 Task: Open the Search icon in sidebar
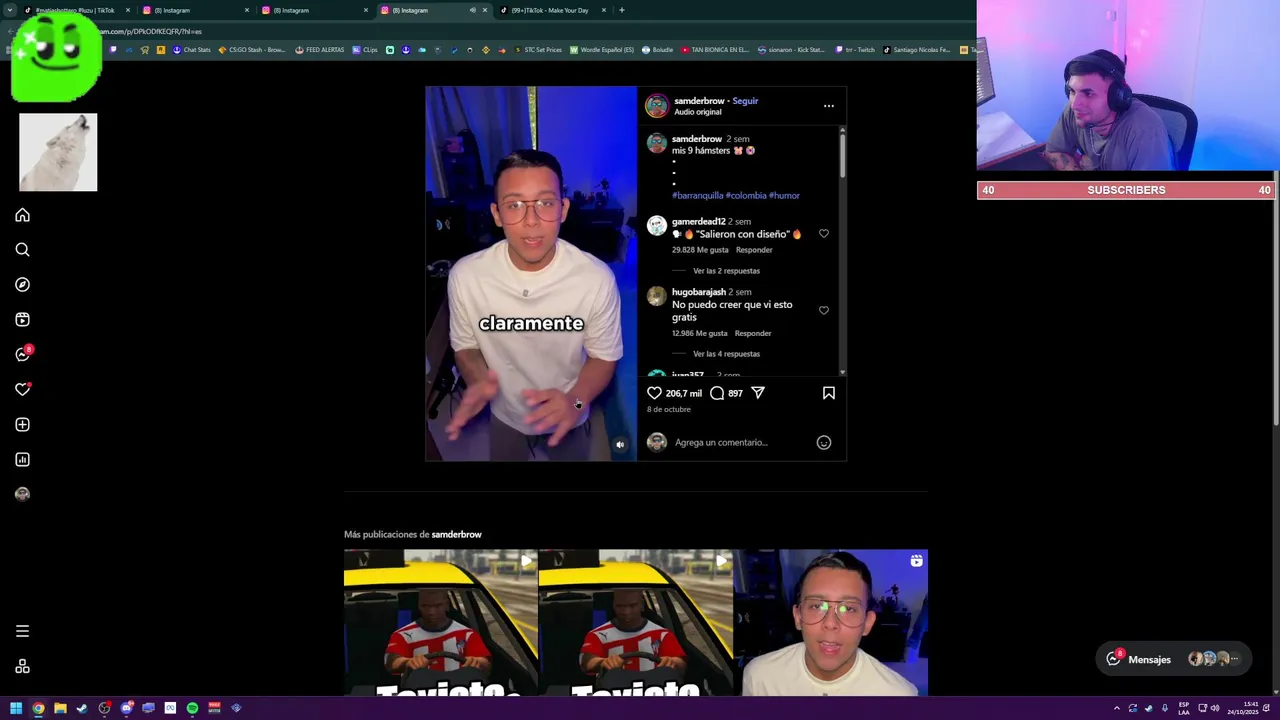[x=22, y=250]
